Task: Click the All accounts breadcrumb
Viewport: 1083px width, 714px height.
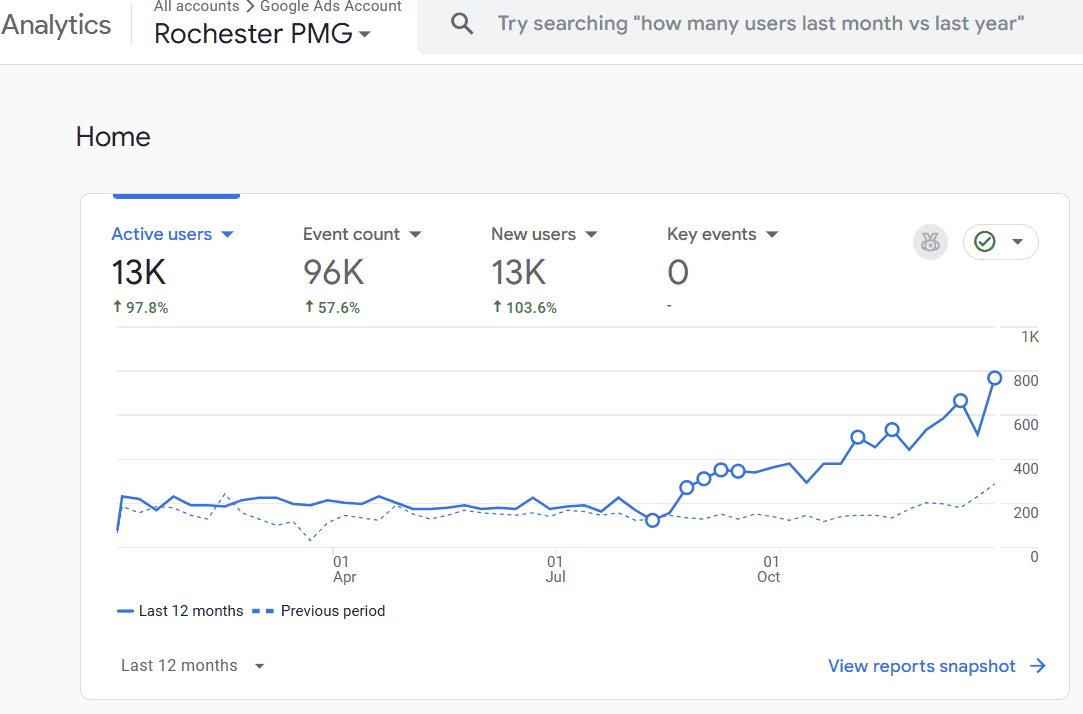Action: [196, 6]
